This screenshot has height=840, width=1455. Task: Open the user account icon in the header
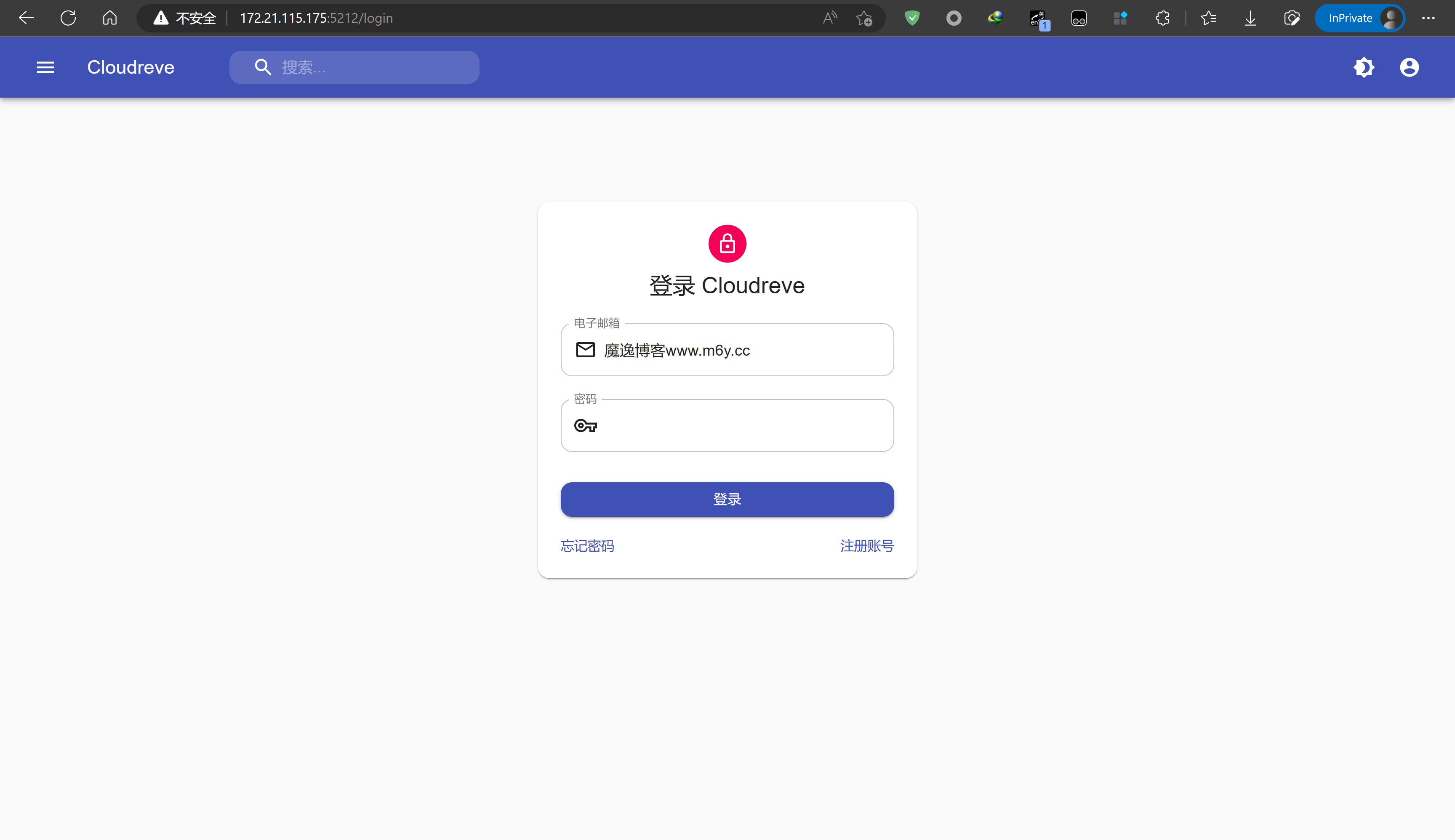coord(1409,67)
